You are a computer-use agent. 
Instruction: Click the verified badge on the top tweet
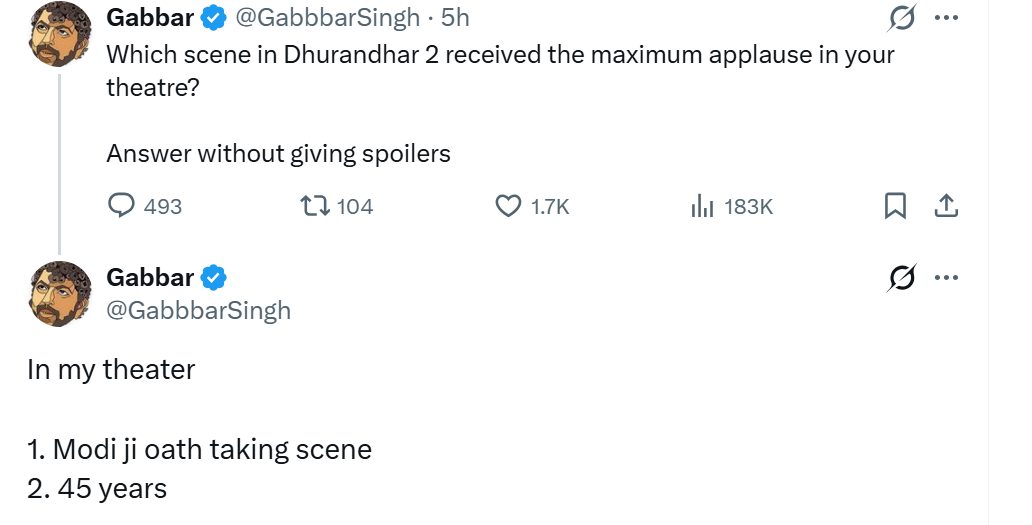(215, 18)
